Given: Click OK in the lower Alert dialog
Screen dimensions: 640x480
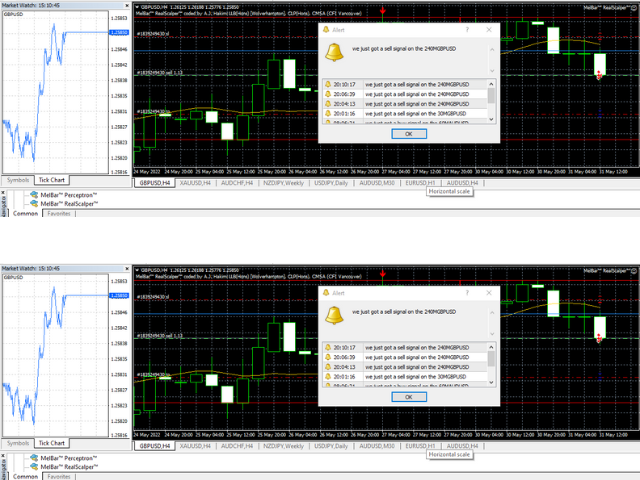Looking at the screenshot, I should click(409, 397).
